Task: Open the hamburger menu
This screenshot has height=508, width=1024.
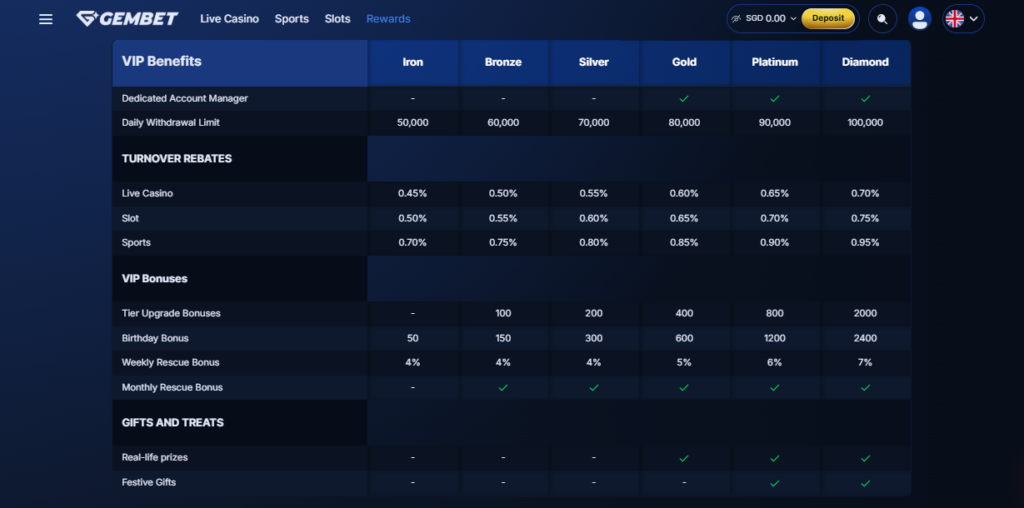Action: tap(46, 19)
